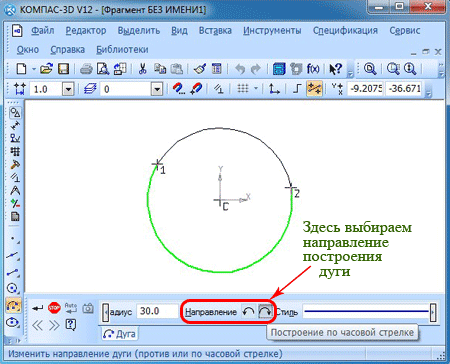Switch to the Дуга tab
The height and width of the screenshot is (364, 450).
(x=119, y=334)
